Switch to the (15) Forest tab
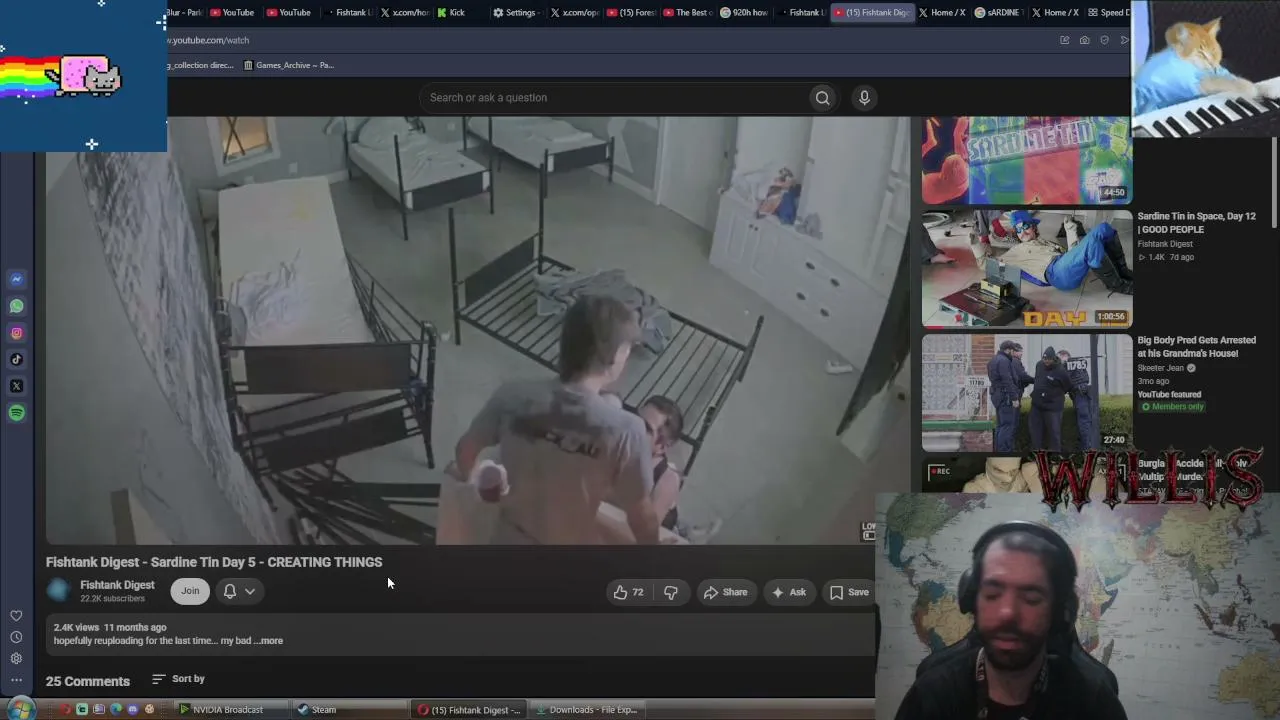 632,13
